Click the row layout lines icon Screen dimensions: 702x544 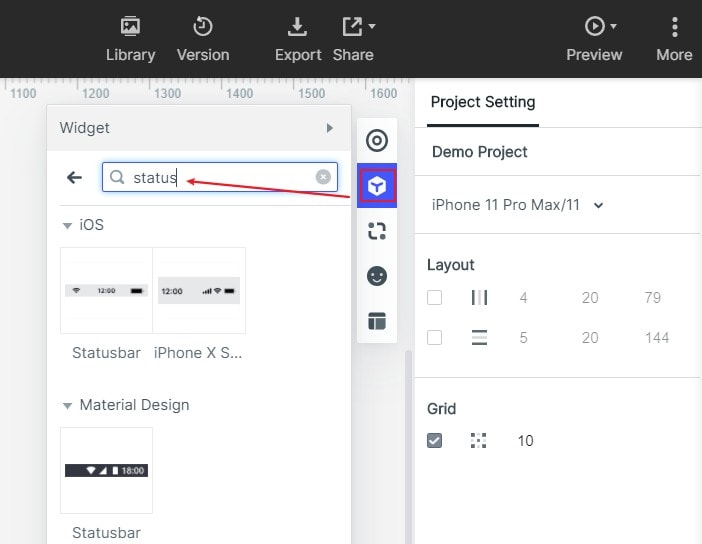coord(479,337)
